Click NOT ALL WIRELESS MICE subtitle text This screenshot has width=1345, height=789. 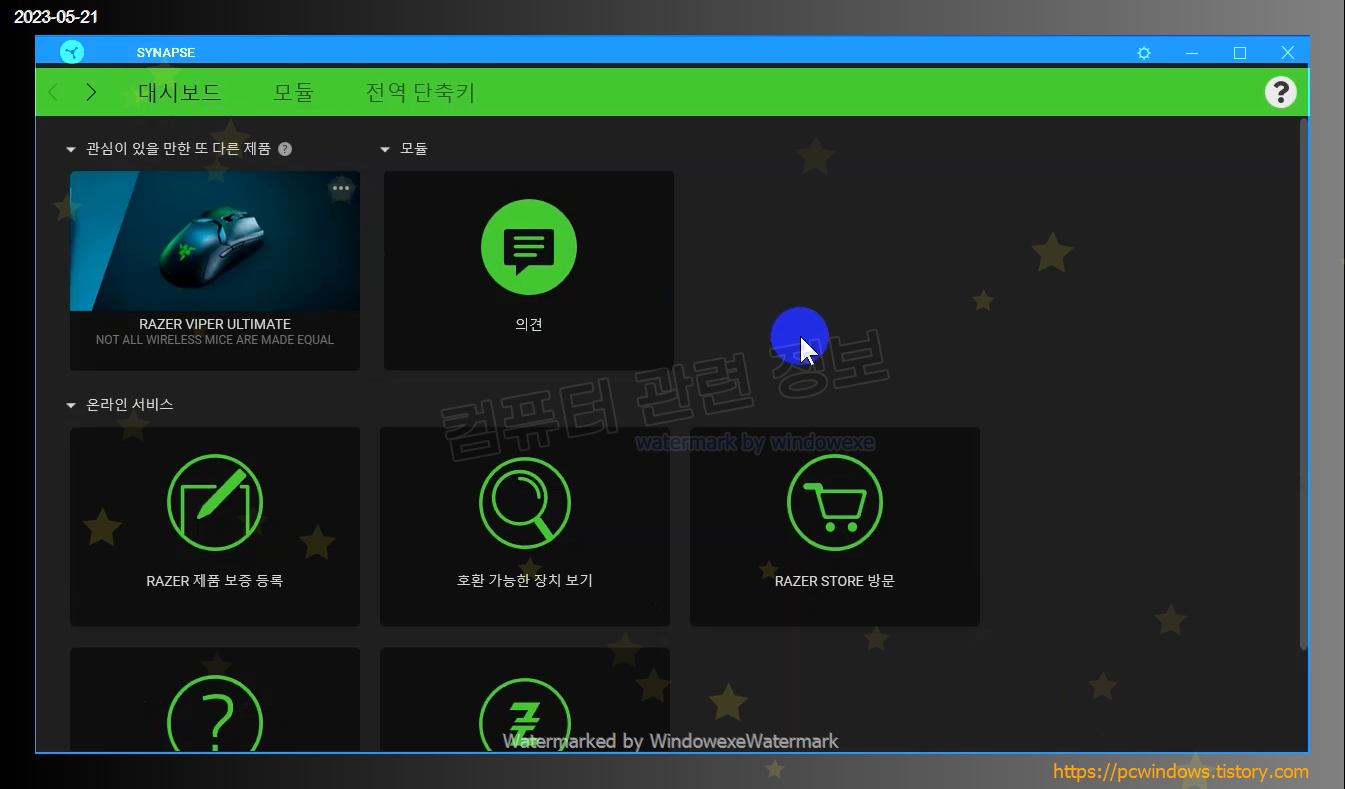point(215,340)
